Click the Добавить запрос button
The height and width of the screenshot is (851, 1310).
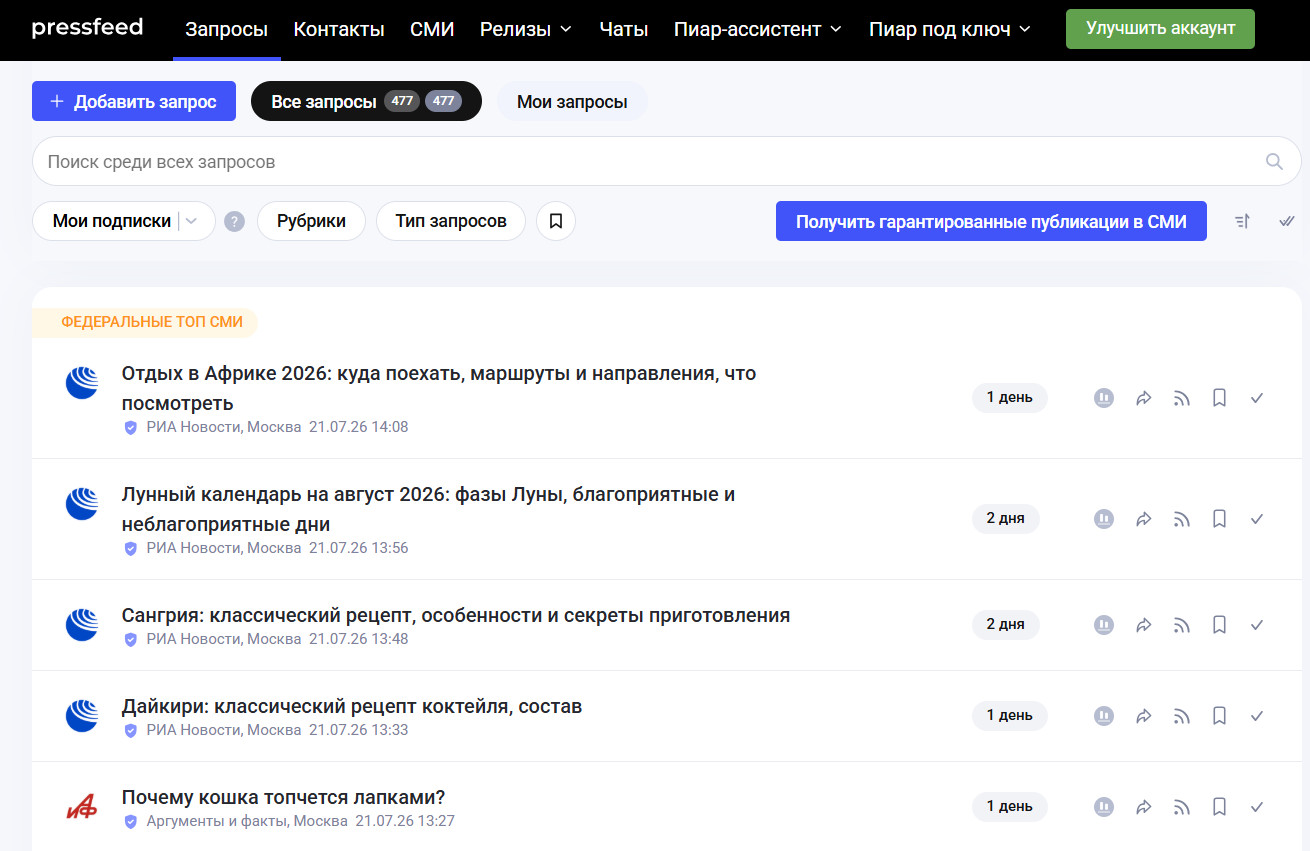[134, 101]
